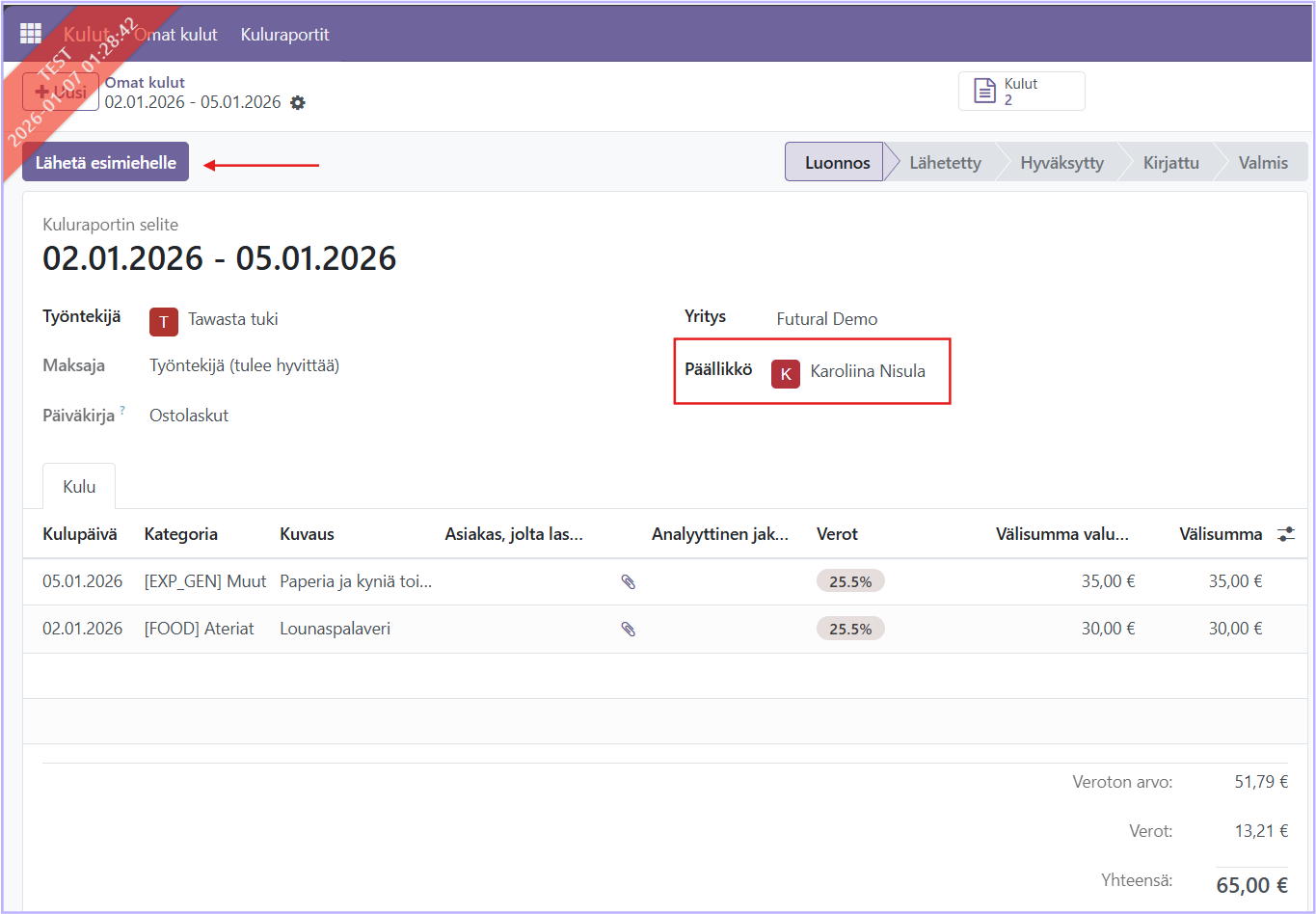Select the Lähetetty status stage

point(944,163)
